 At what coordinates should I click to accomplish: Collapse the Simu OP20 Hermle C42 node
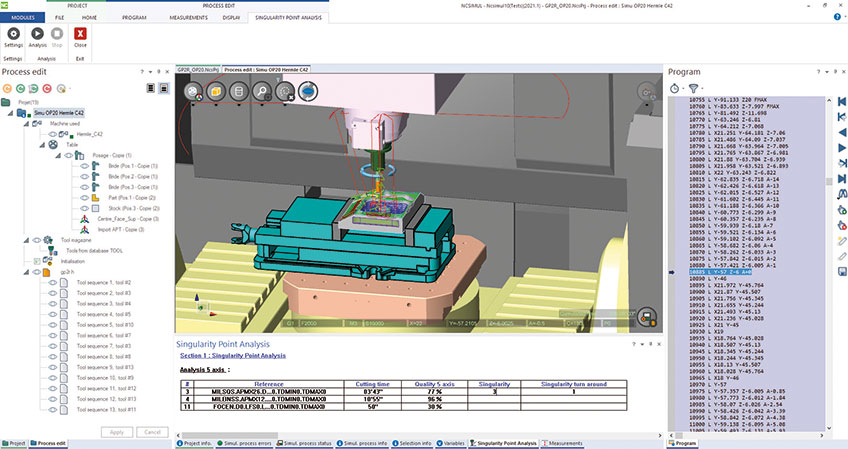[x=11, y=114]
